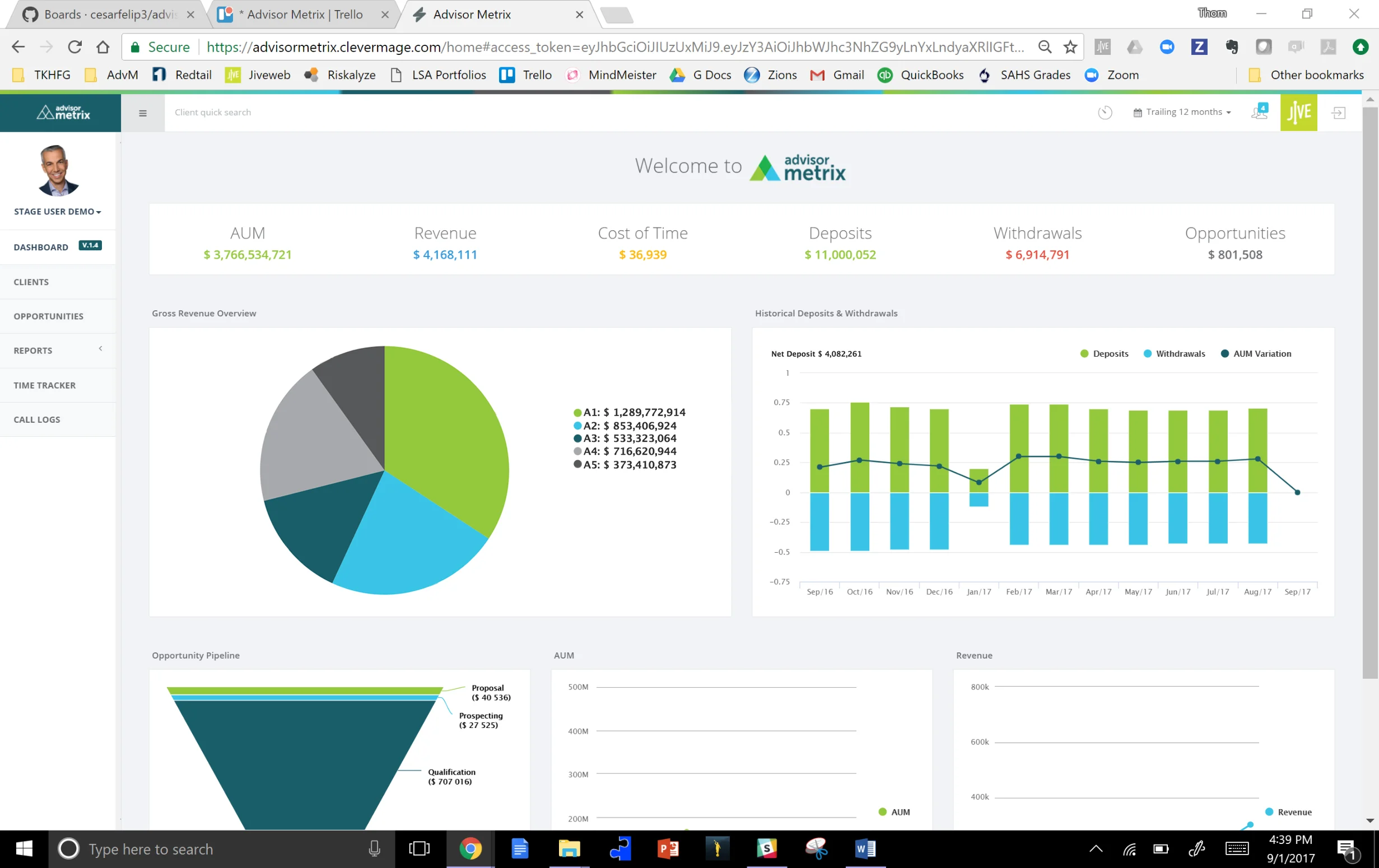Screen dimensions: 1379x868
Task: Open SAHS Grades bookmark
Action: point(1024,75)
